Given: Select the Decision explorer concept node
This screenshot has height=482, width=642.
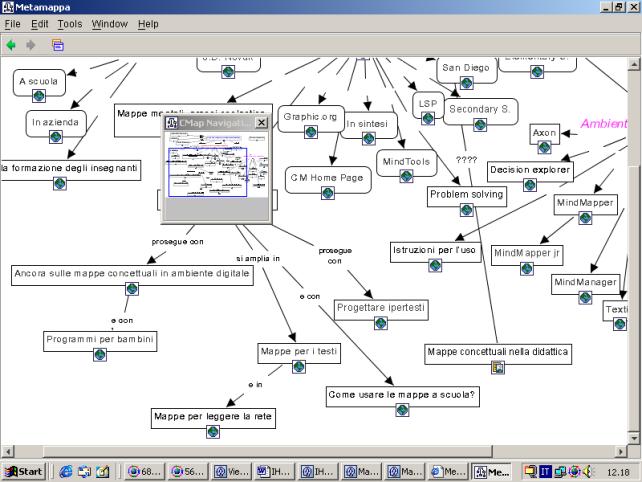Looking at the screenshot, I should tap(530, 171).
